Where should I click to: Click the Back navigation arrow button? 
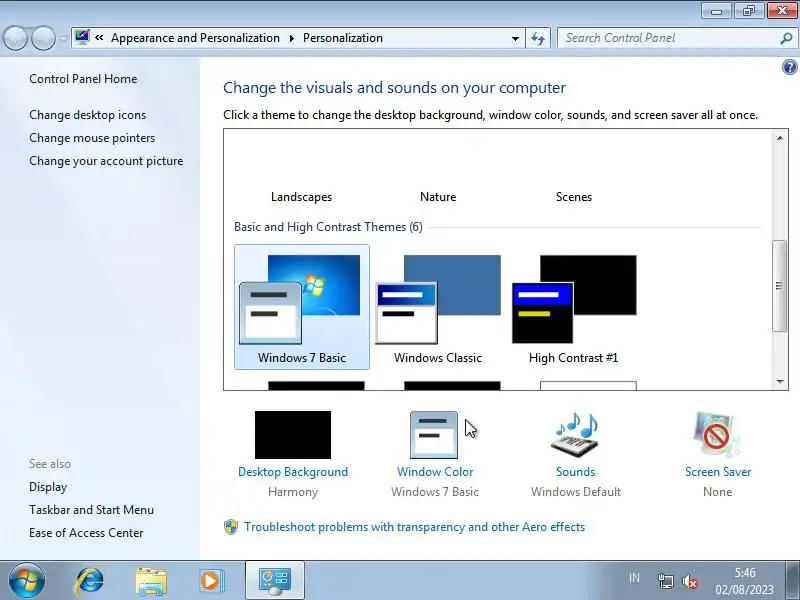(15, 38)
